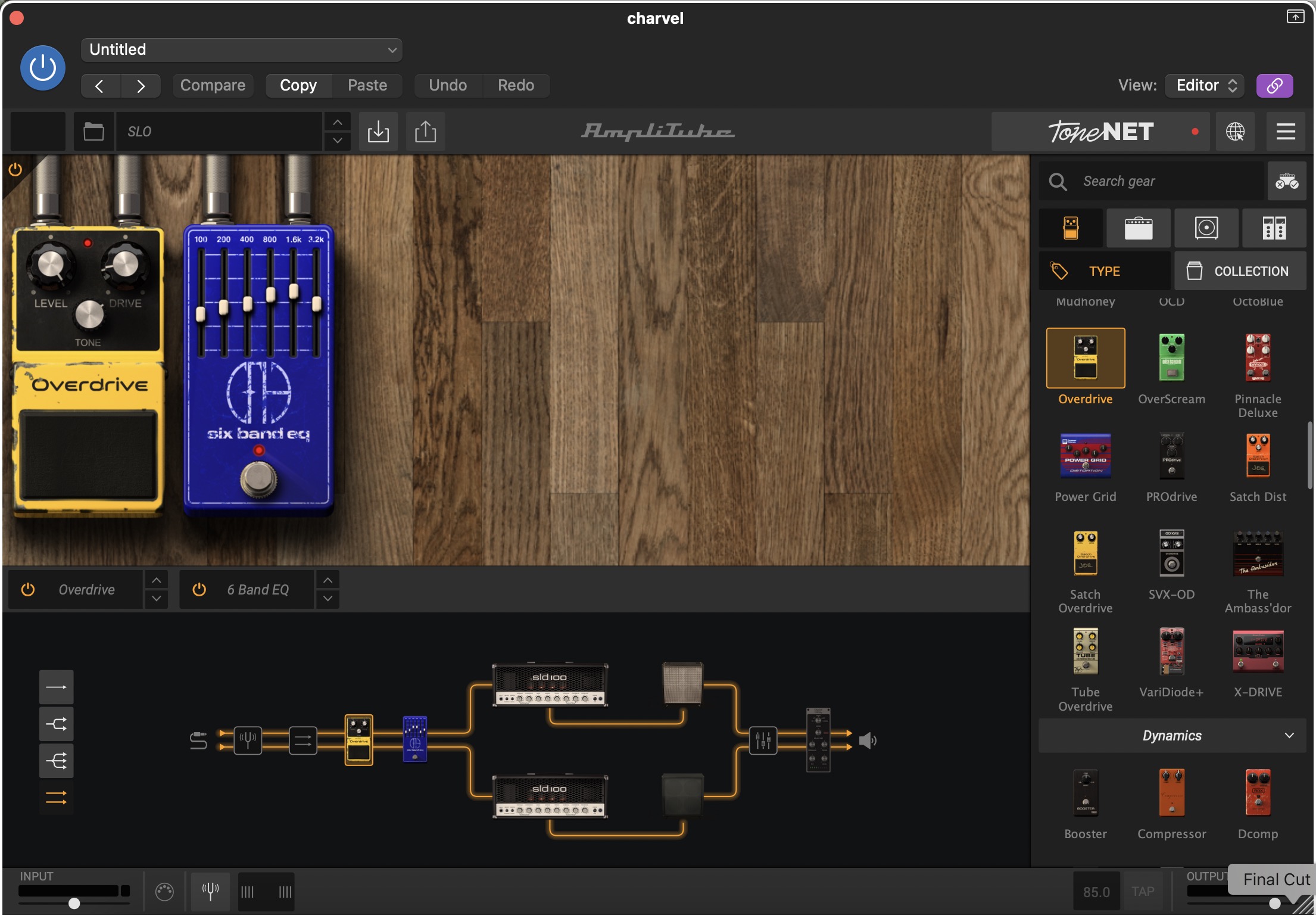Image resolution: width=1316 pixels, height=915 pixels.
Task: Click Overdrive slot down chevron
Action: coord(156,599)
